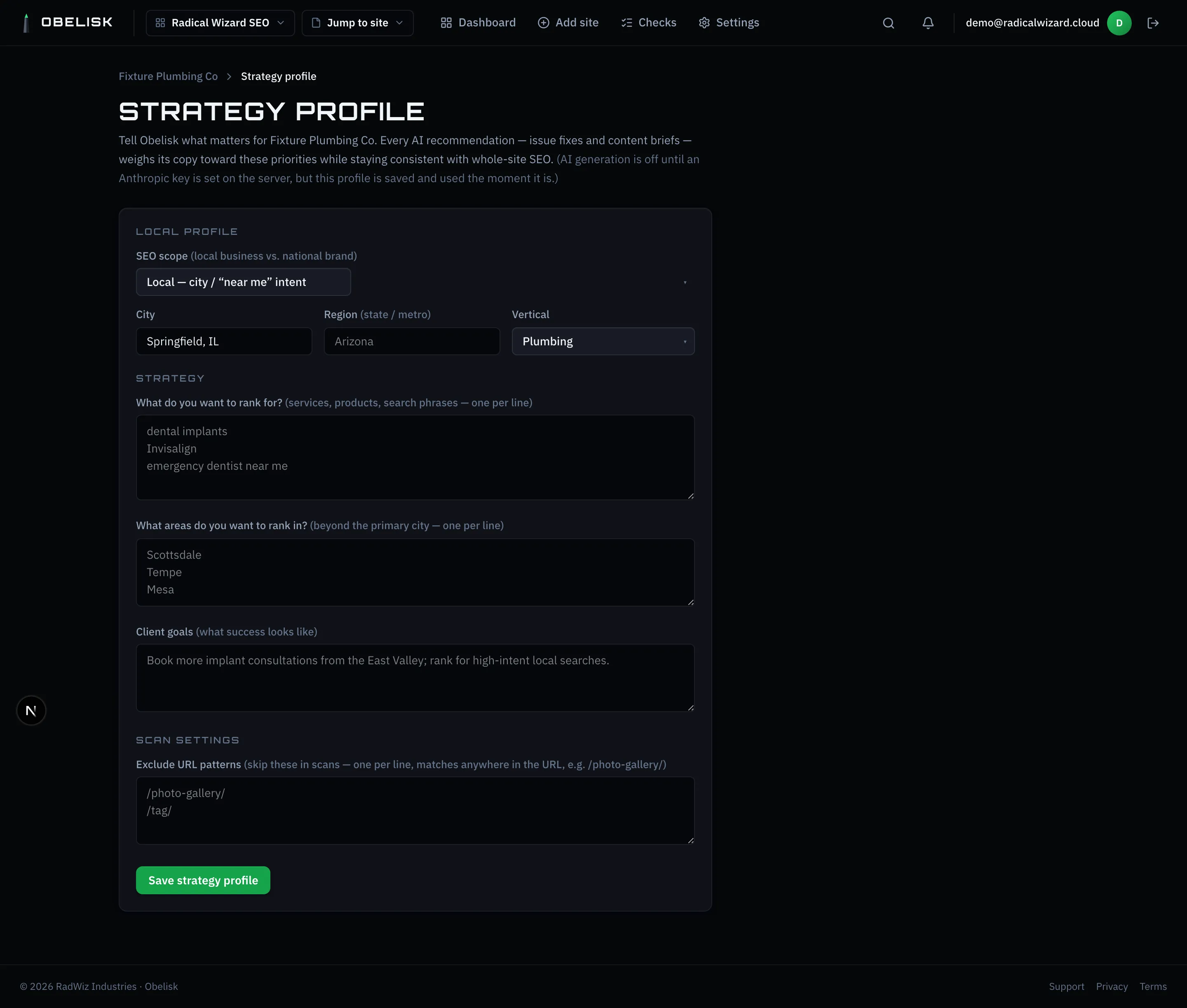This screenshot has height=1008, width=1187.
Task: Click the Fixture Plumbing Co breadcrumb
Action: tap(168, 77)
